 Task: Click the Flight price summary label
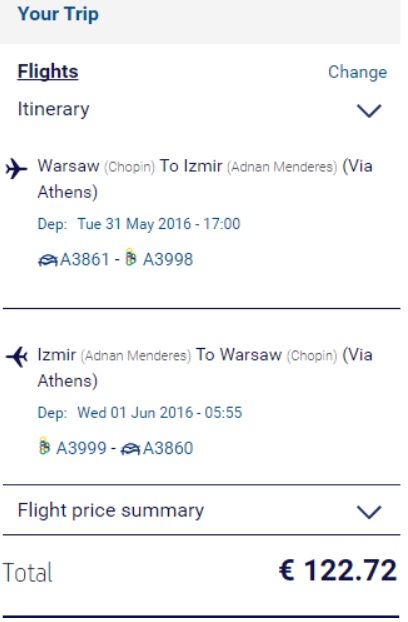[x=111, y=511]
